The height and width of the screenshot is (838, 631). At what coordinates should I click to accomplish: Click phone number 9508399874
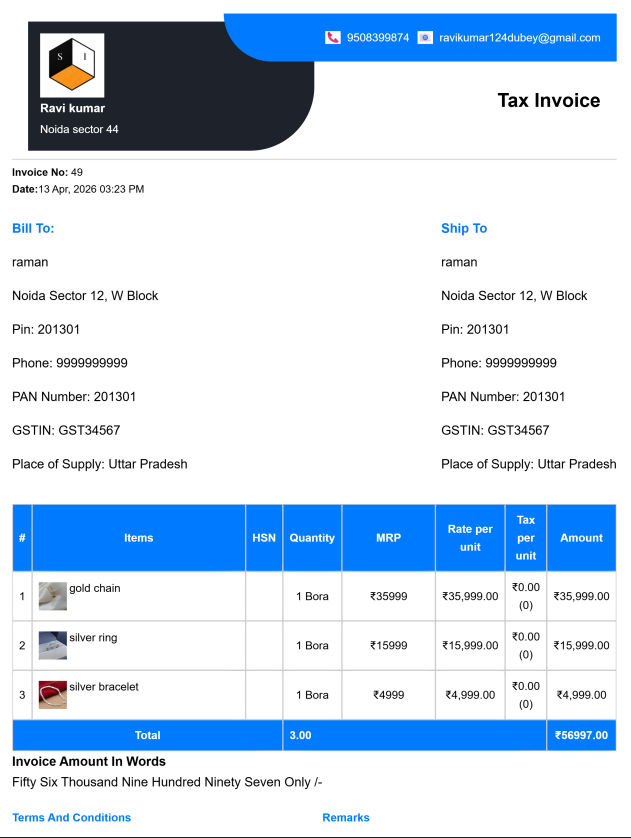coord(378,37)
